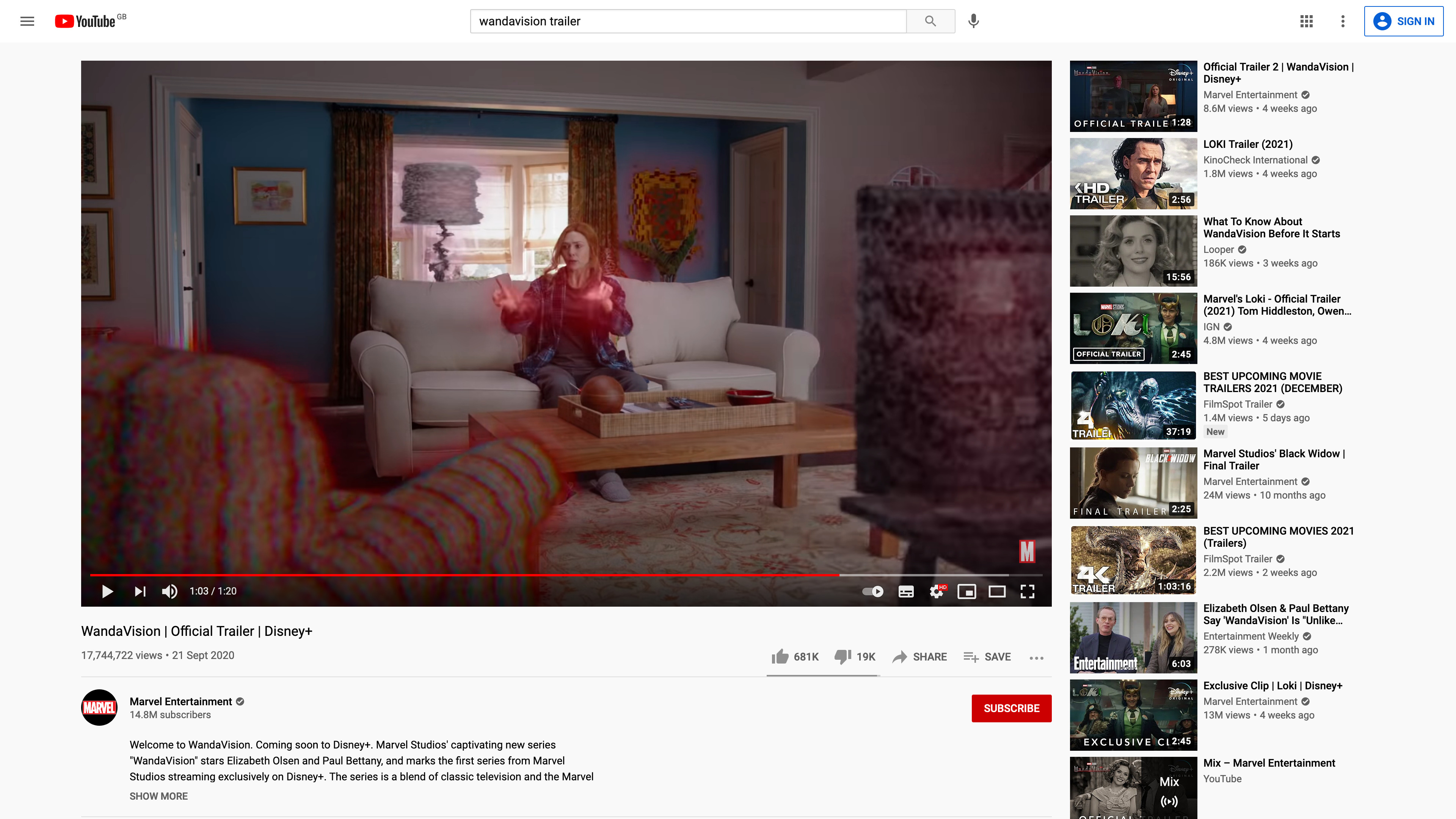Toggle the autoplay switch

coord(873,591)
